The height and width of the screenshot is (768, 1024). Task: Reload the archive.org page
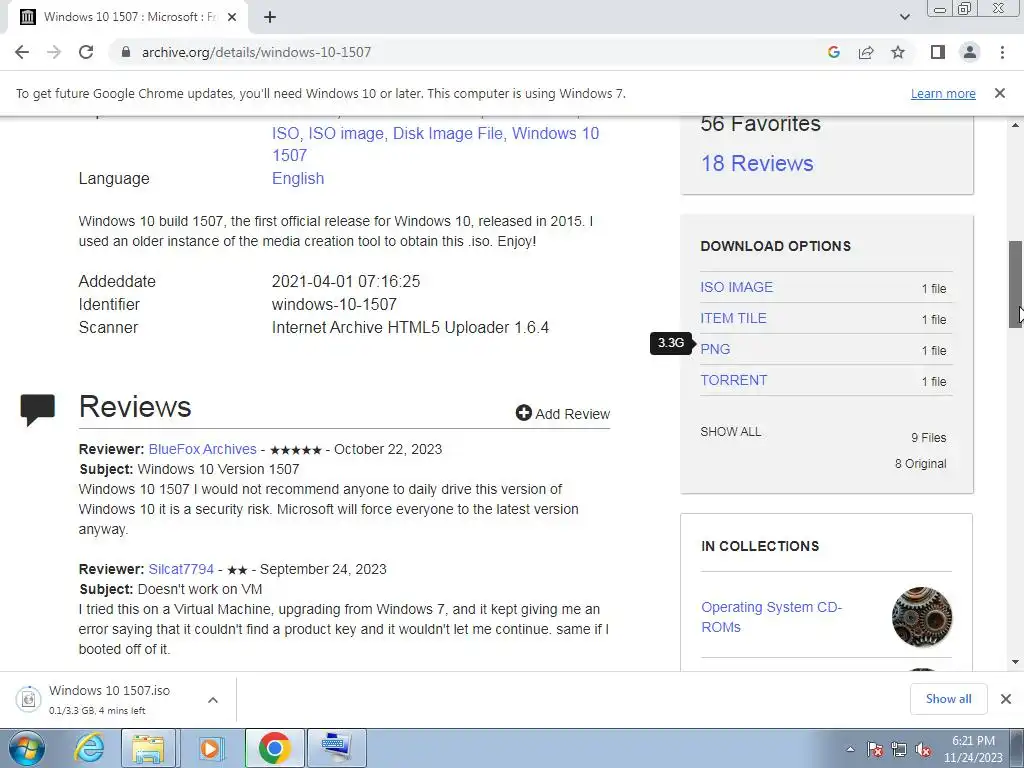tap(86, 52)
